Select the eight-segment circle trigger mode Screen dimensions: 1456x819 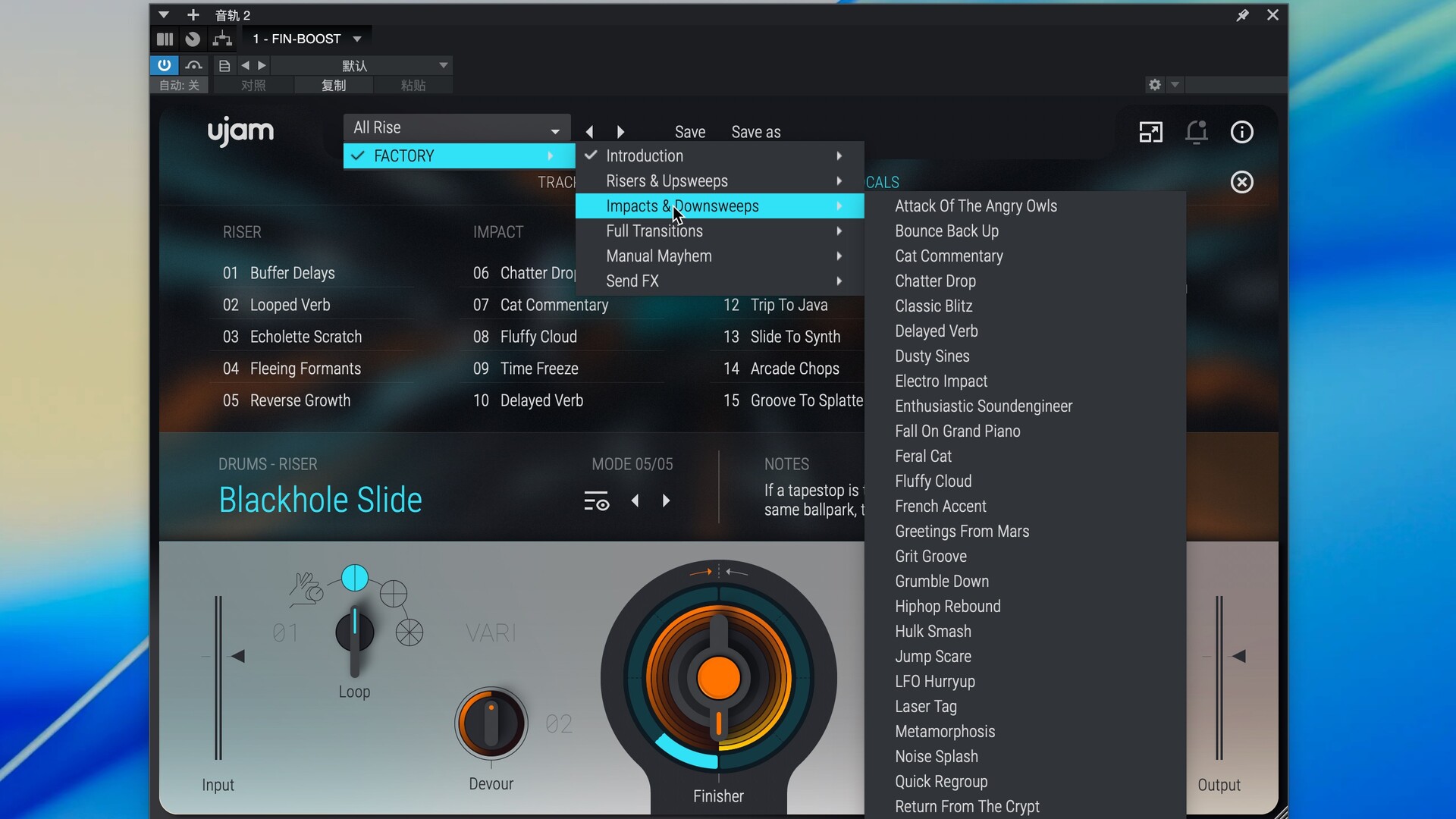tap(409, 632)
